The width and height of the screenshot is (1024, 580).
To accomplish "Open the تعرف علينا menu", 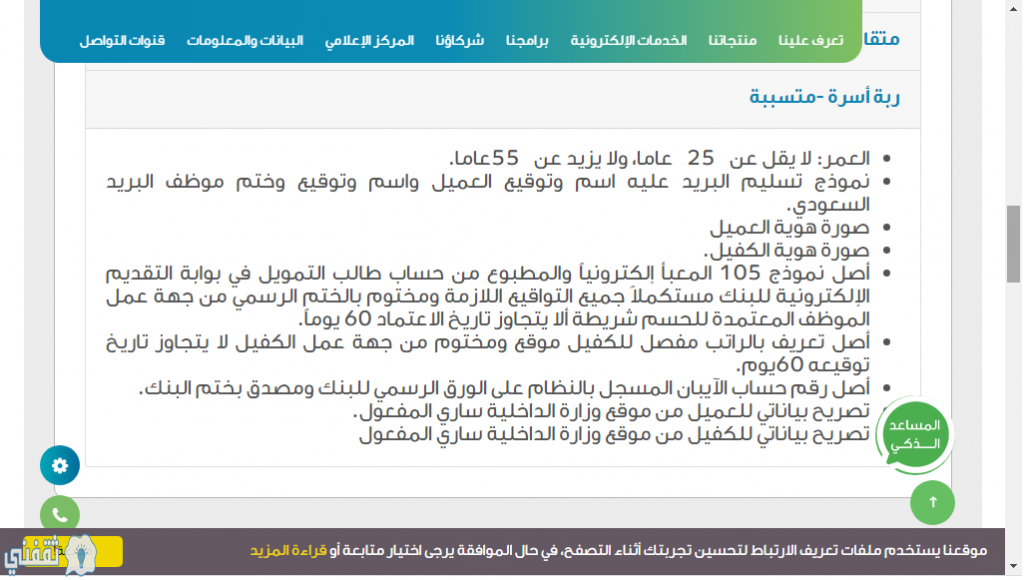I will pos(810,40).
